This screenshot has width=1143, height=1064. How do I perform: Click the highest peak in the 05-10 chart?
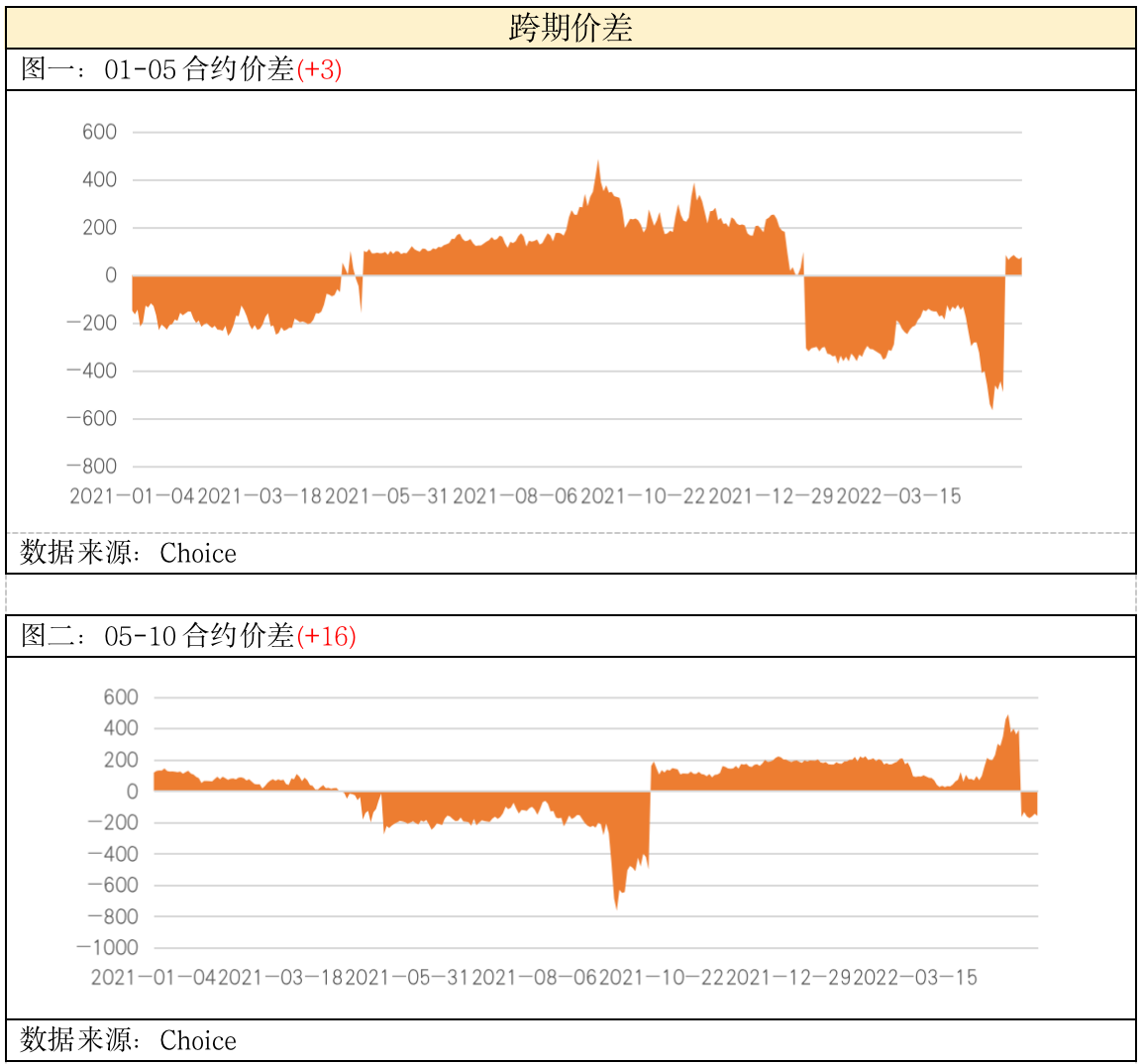[1007, 718]
